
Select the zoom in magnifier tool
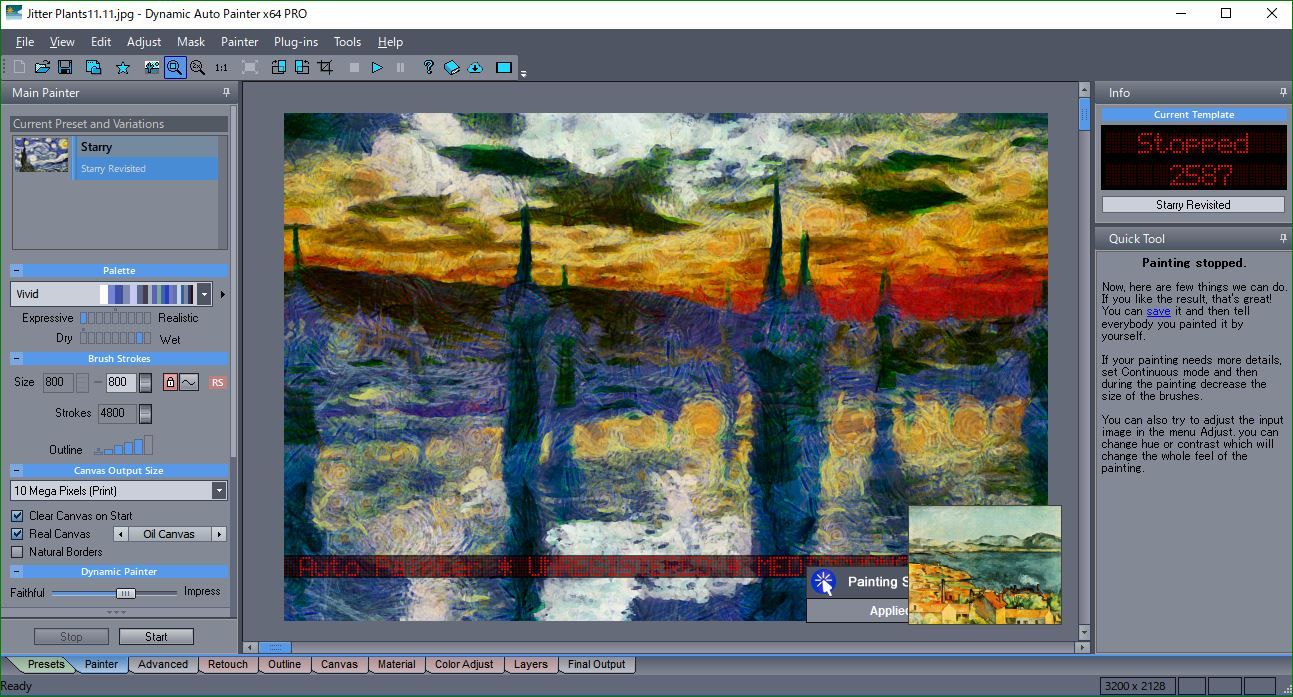[175, 67]
